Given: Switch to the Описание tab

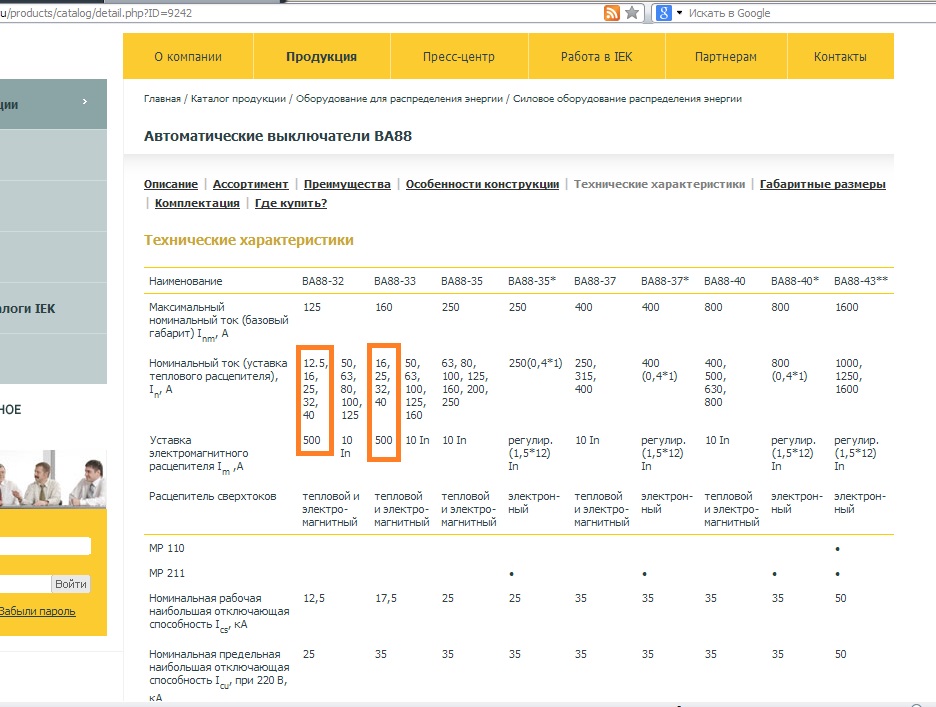Looking at the screenshot, I should pyautogui.click(x=171, y=184).
